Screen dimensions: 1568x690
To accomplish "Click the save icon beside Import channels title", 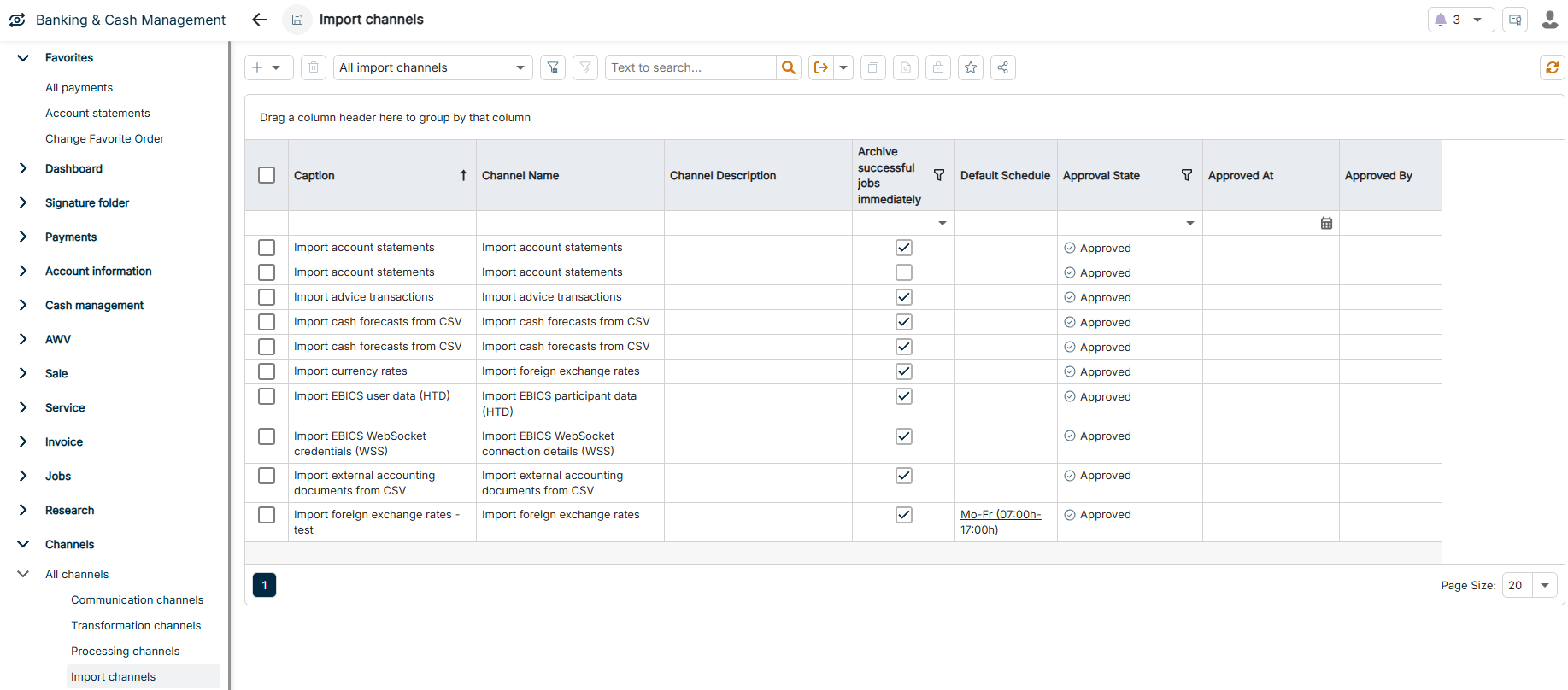I will [x=297, y=20].
